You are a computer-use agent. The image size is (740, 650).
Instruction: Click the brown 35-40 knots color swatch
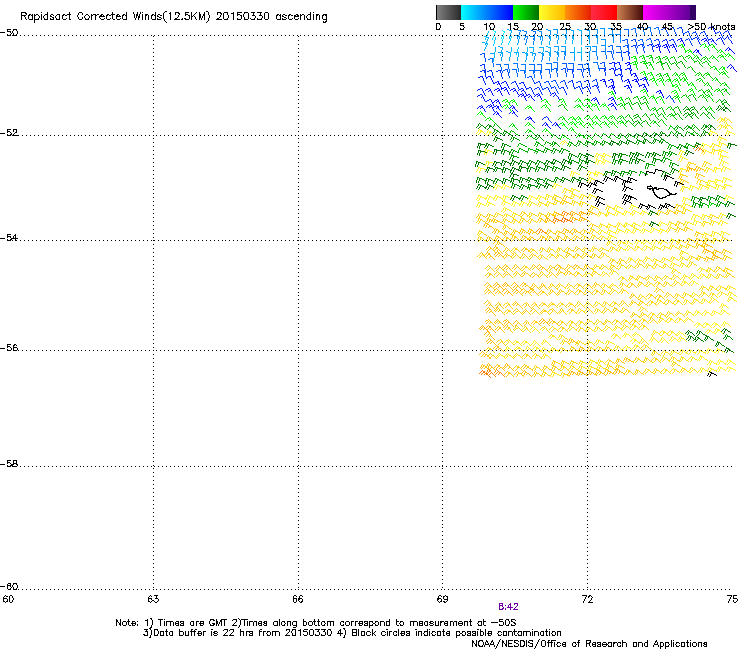click(x=630, y=12)
